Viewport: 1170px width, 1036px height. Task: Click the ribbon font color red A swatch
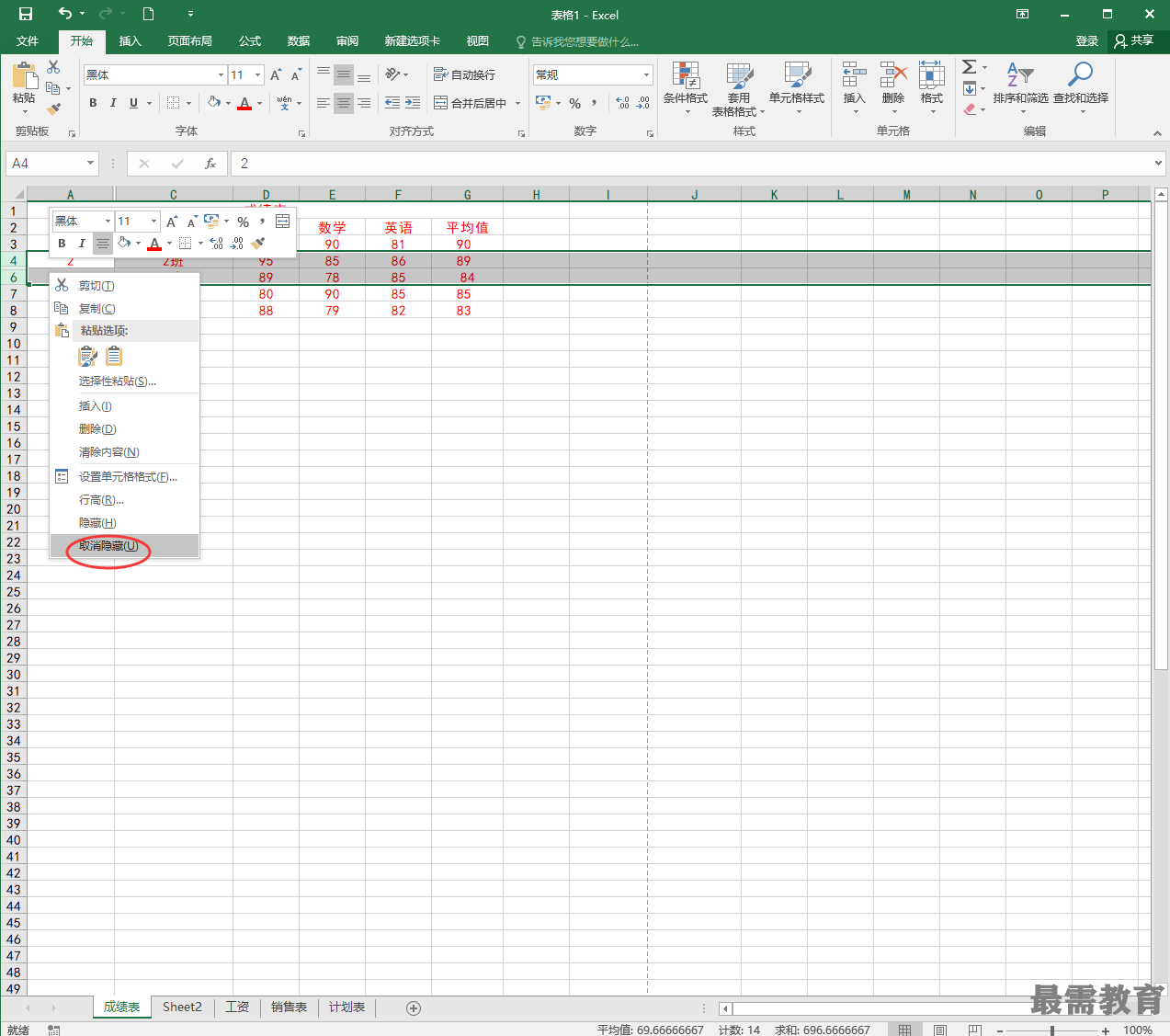(x=244, y=103)
